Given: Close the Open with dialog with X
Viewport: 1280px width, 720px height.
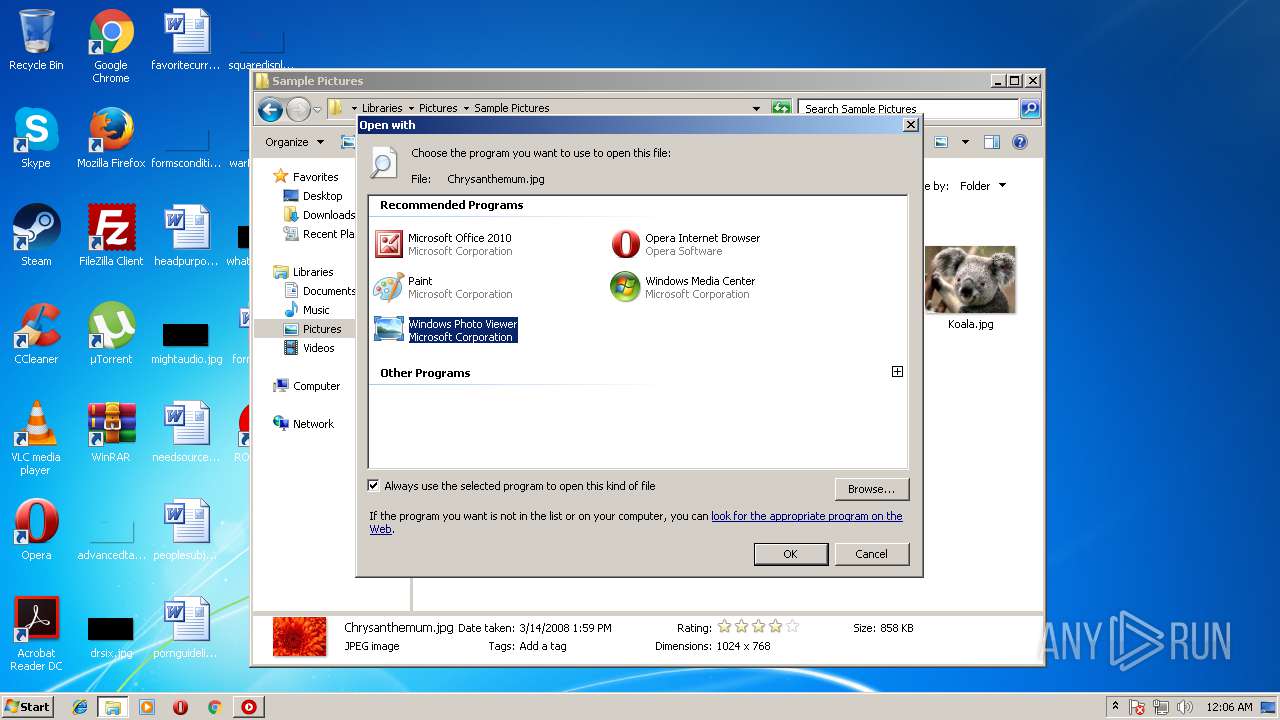Looking at the screenshot, I should [910, 125].
